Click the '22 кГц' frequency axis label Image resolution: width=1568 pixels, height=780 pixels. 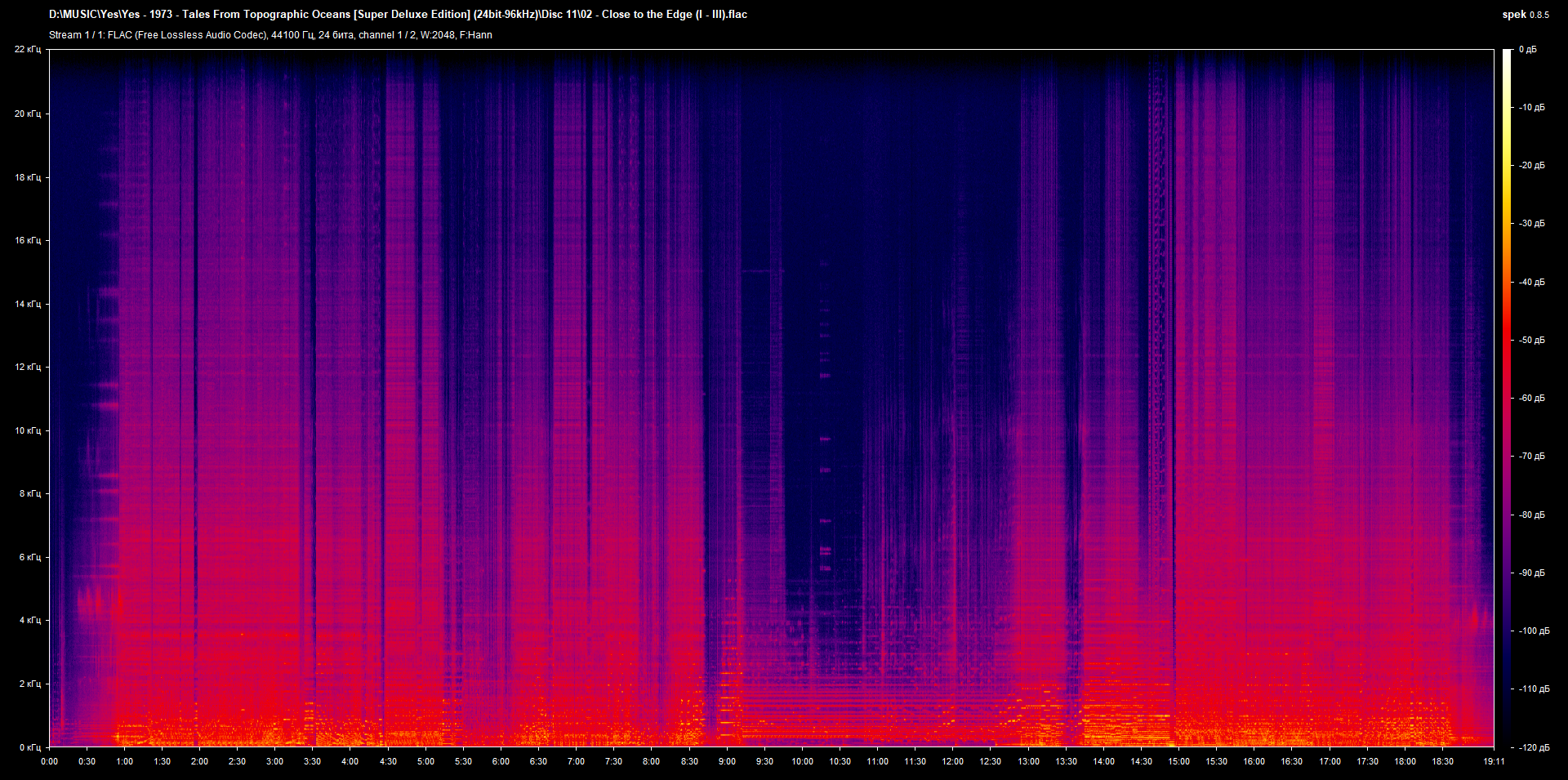[27, 50]
